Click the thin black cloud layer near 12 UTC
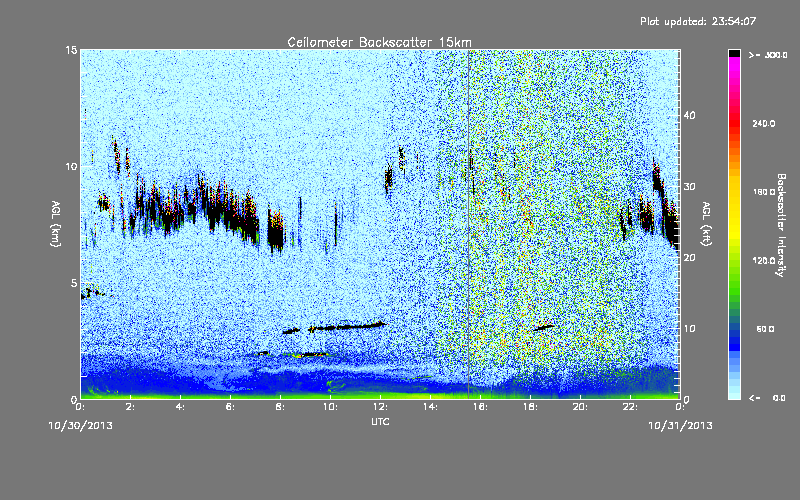This screenshot has height=500, width=800. point(347,326)
